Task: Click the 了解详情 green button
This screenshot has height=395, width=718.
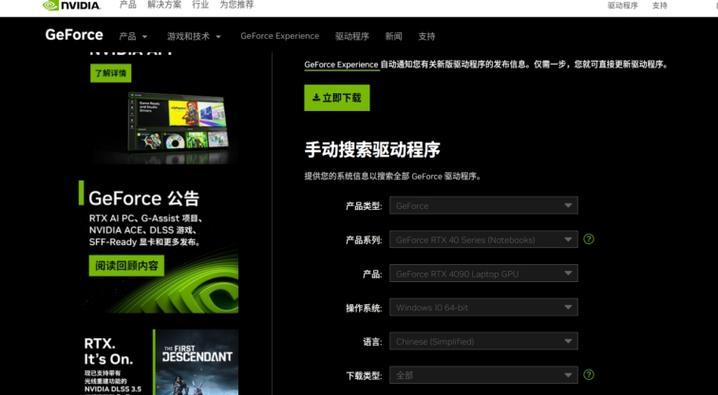Action: pos(111,73)
